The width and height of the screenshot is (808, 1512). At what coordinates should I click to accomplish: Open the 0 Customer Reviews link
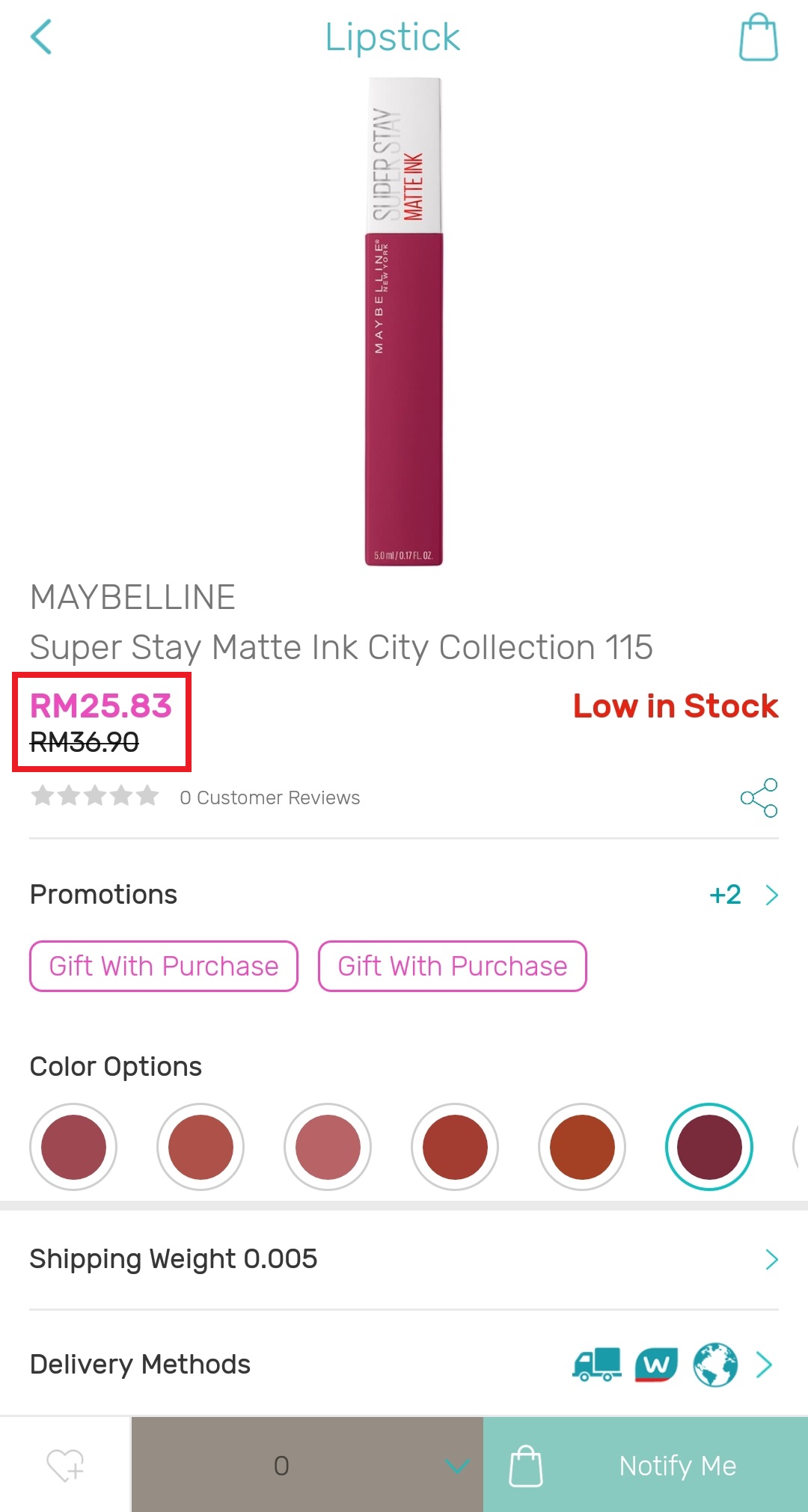269,798
